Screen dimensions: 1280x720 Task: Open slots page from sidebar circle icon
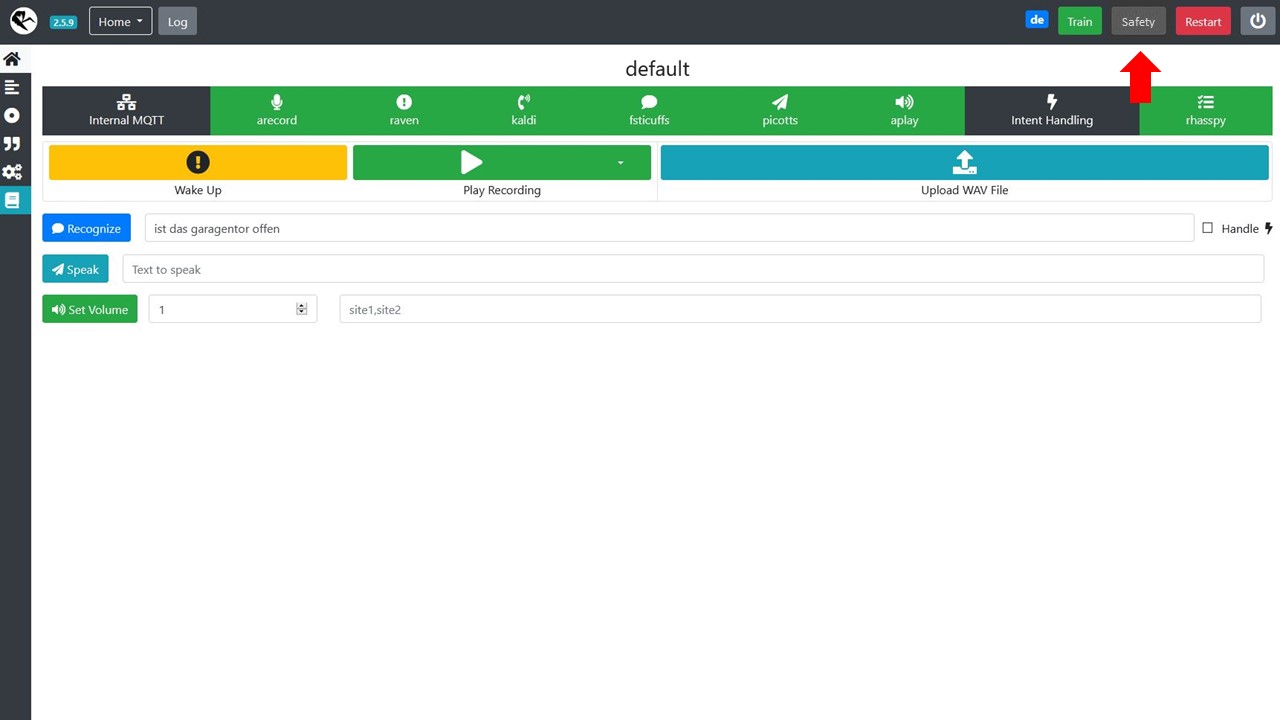point(12,115)
